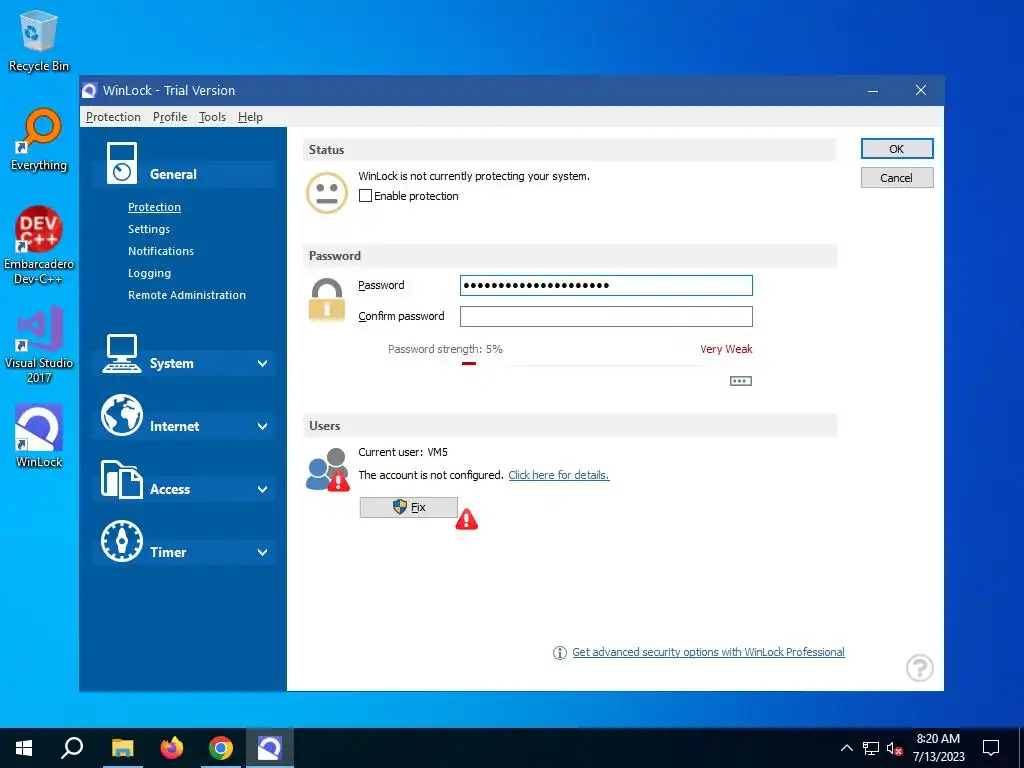Open File Explorer from taskbar
1024x768 pixels.
(x=122, y=748)
